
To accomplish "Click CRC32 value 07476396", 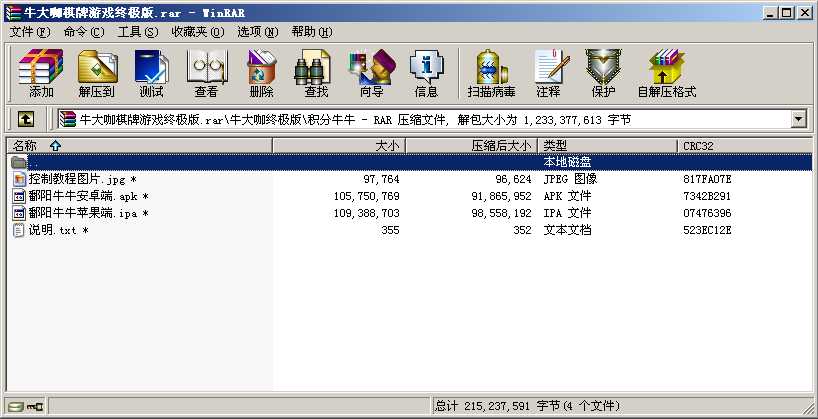I will pyautogui.click(x=707, y=213).
